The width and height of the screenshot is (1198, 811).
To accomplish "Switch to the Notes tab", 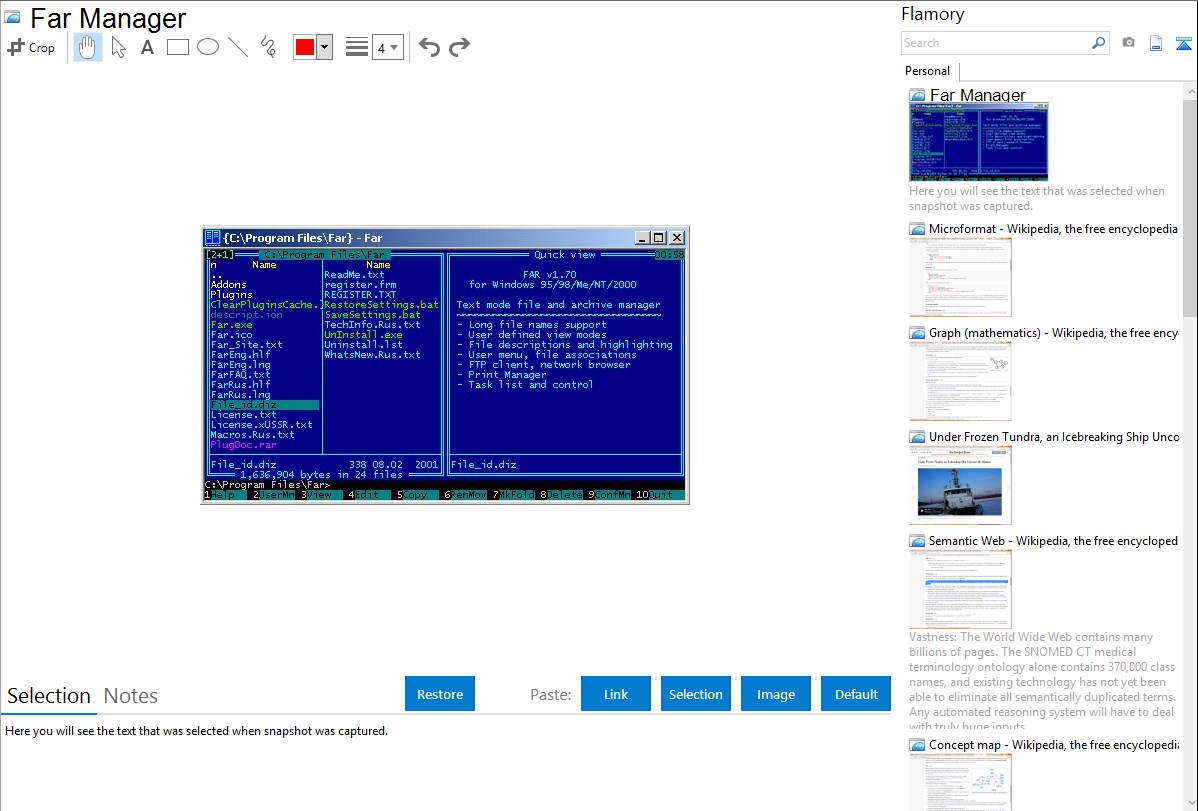I will point(131,696).
